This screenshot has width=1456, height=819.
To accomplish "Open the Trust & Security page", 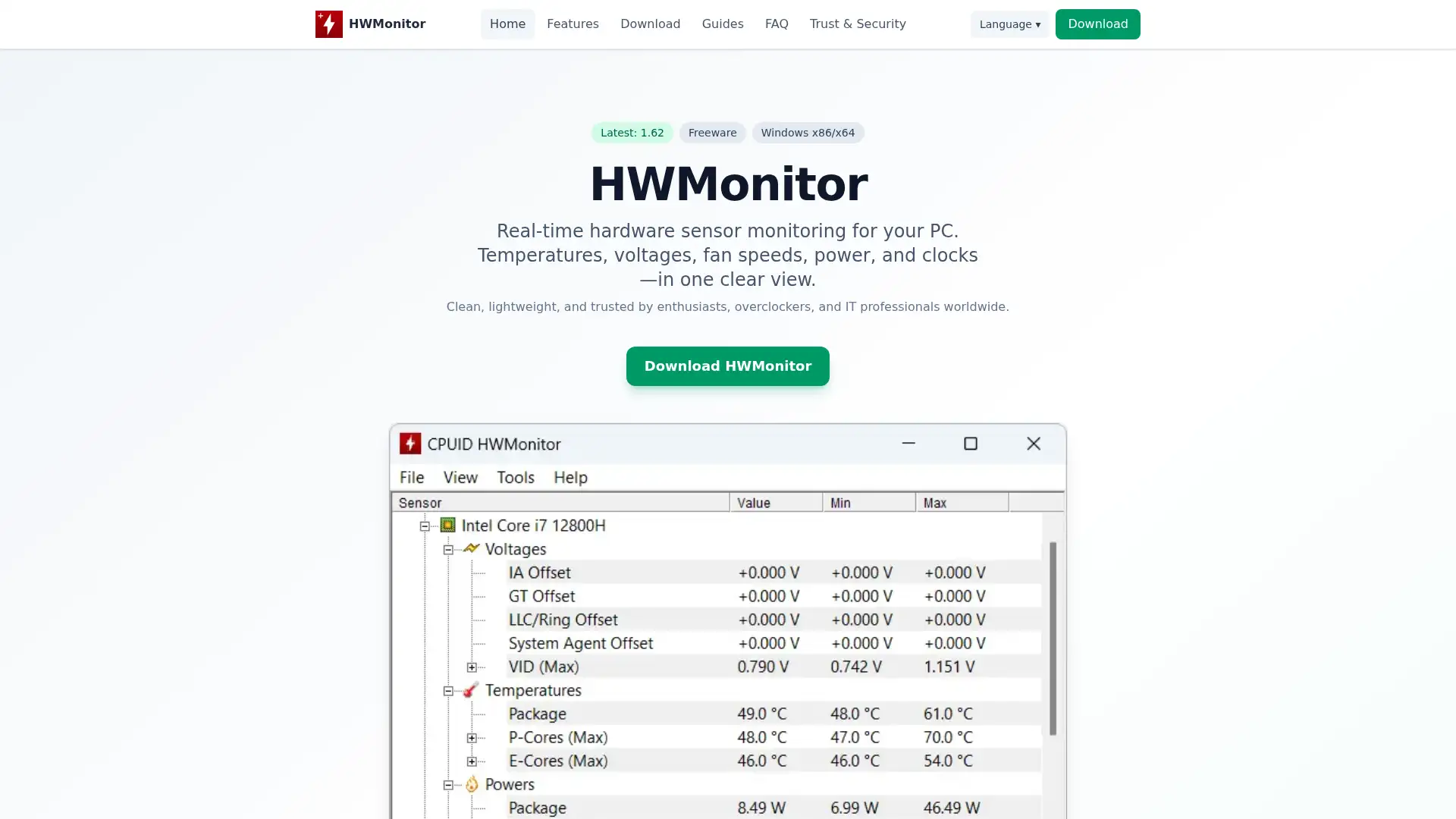I will (x=858, y=24).
